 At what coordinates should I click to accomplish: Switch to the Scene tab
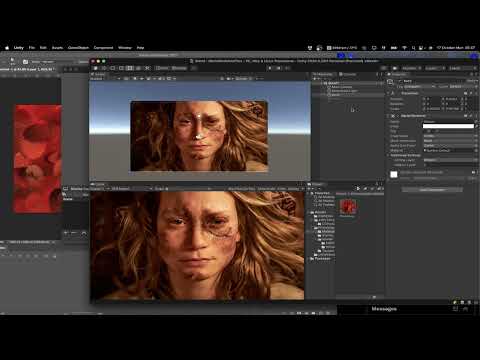click(x=98, y=74)
